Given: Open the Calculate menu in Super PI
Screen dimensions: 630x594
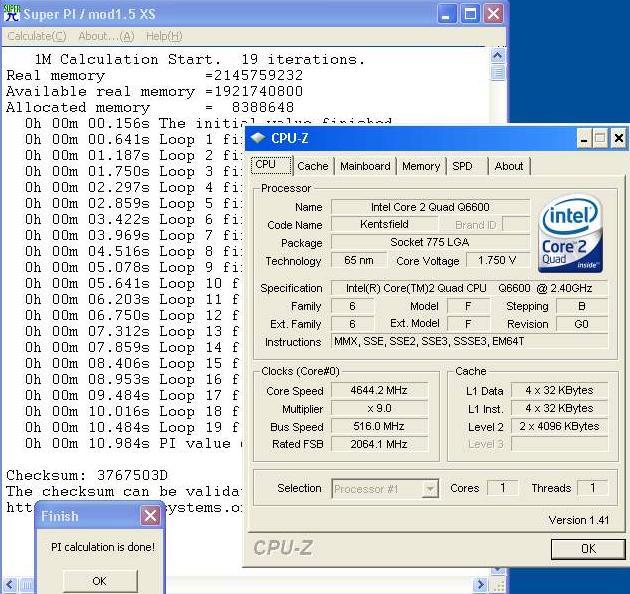Looking at the screenshot, I should click(37, 36).
